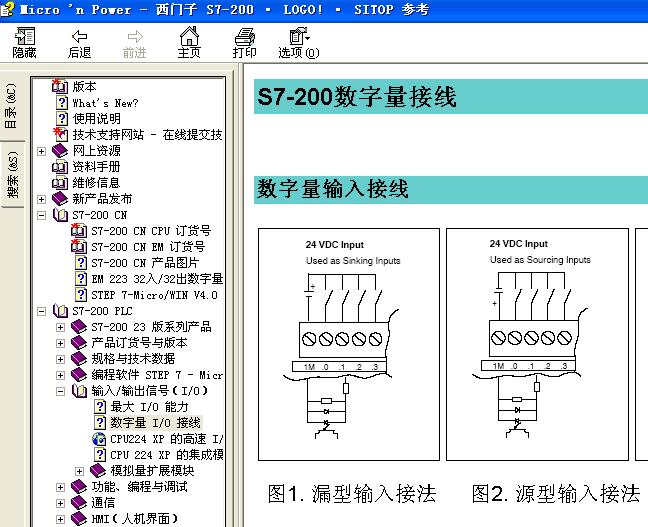
Task: Click the sinking inputs wiring diagram
Action: click(349, 344)
